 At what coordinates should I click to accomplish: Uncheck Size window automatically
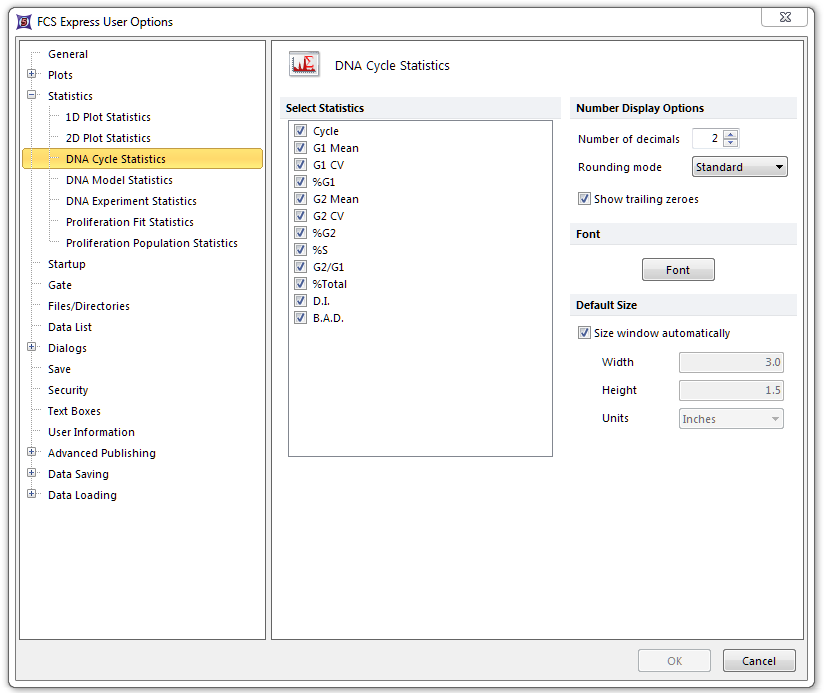click(585, 333)
